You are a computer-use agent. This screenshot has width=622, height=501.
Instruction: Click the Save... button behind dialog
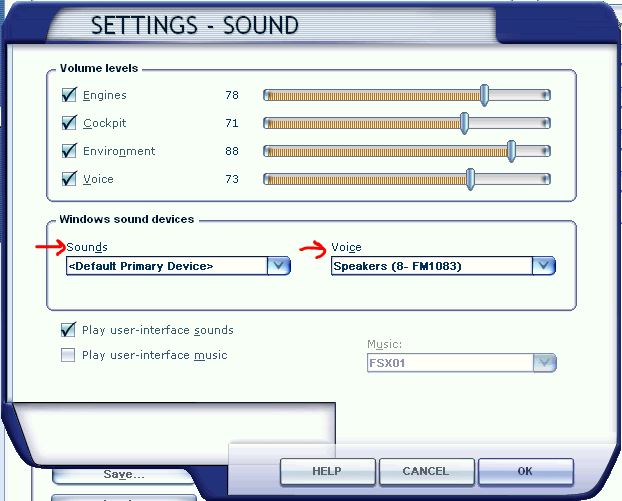124,474
